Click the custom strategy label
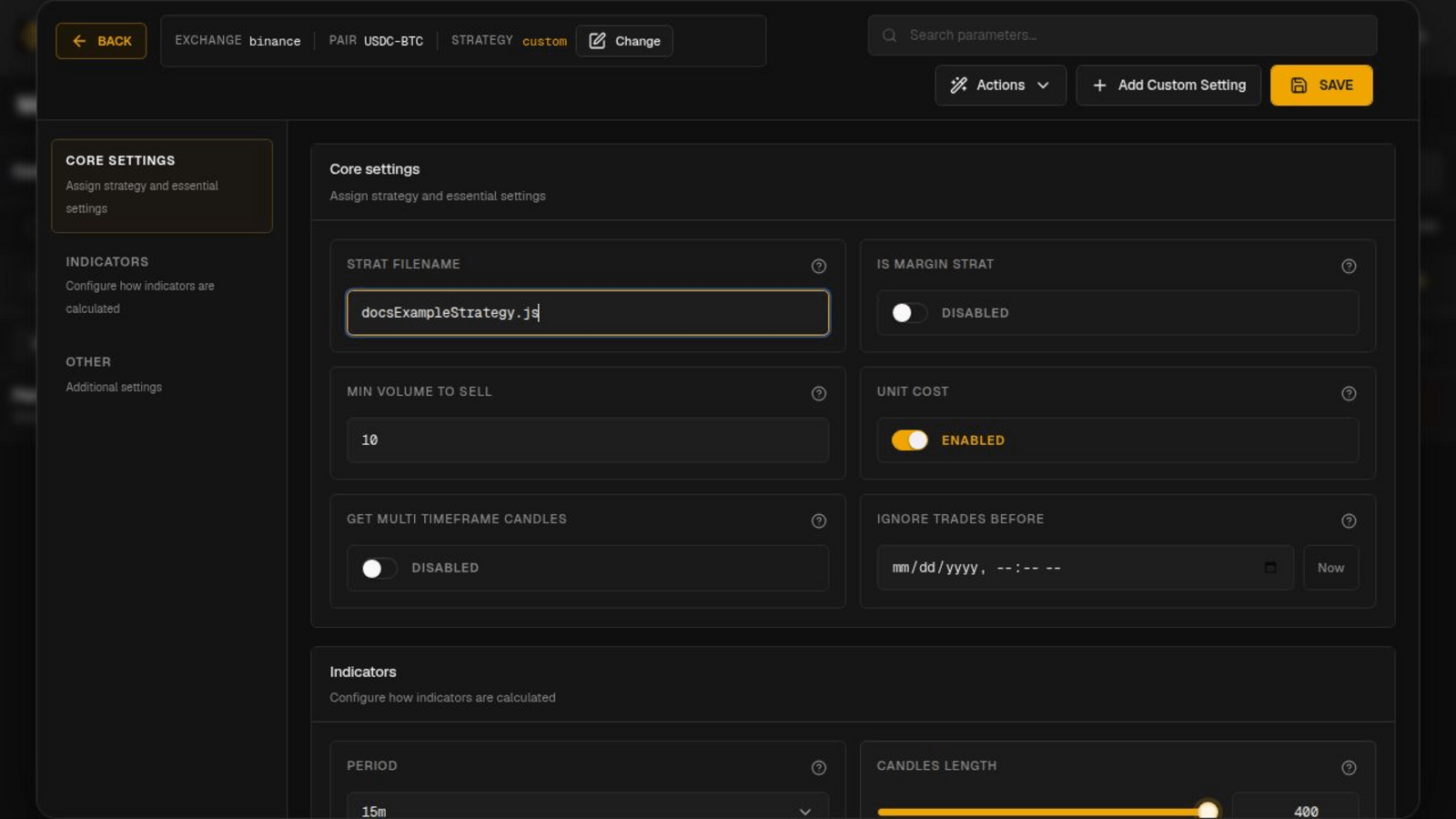The image size is (1456, 819). (x=544, y=41)
